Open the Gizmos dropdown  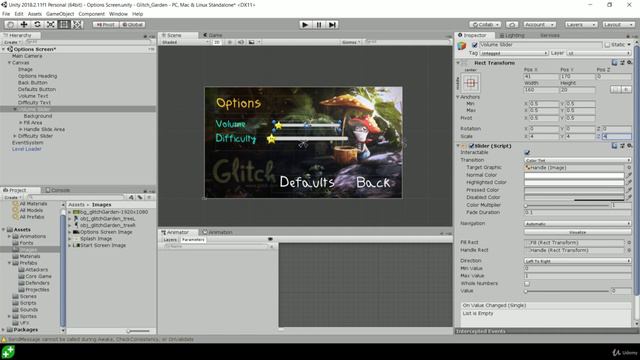point(351,42)
